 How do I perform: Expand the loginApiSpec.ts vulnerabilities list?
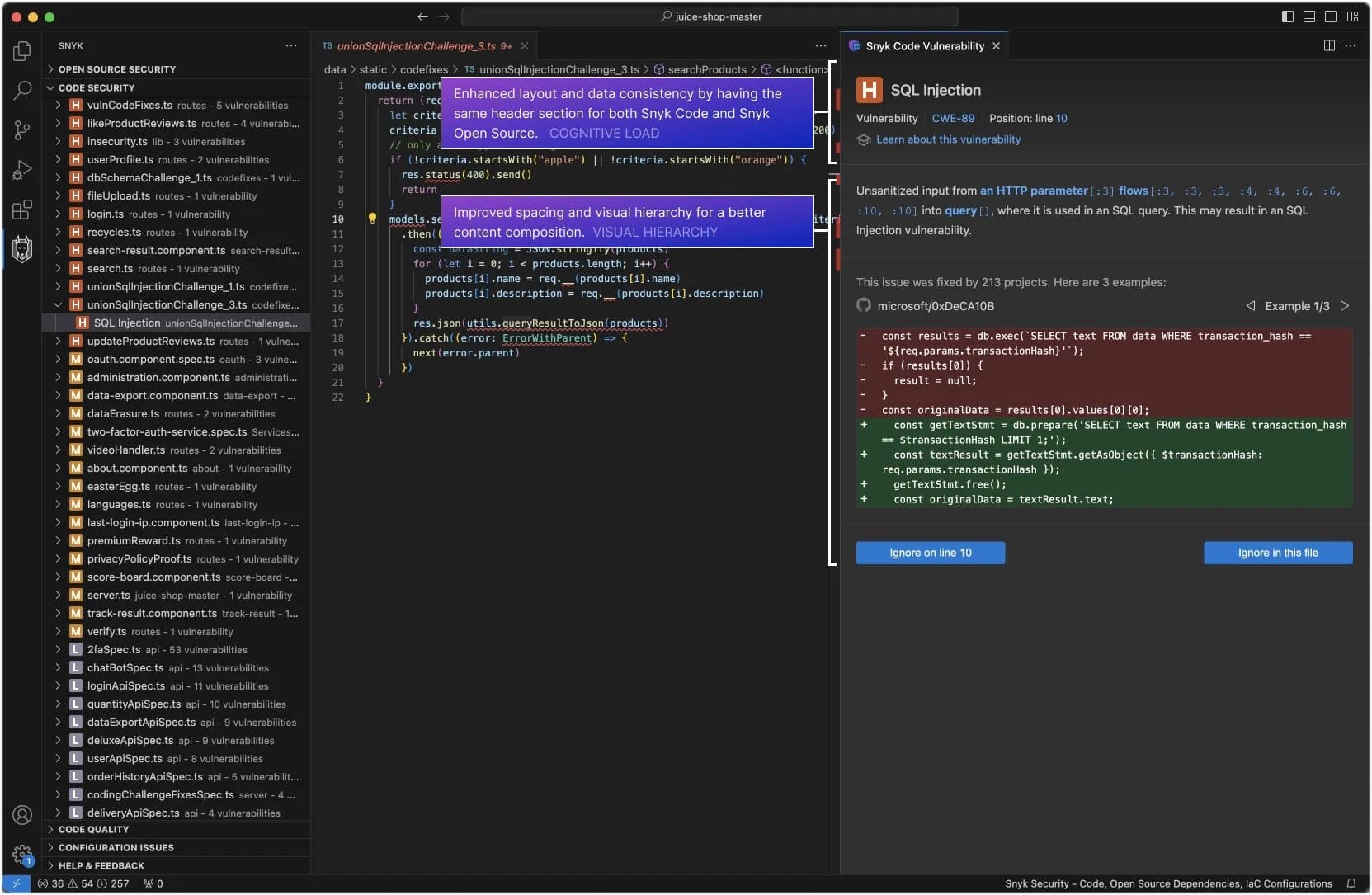(x=56, y=686)
